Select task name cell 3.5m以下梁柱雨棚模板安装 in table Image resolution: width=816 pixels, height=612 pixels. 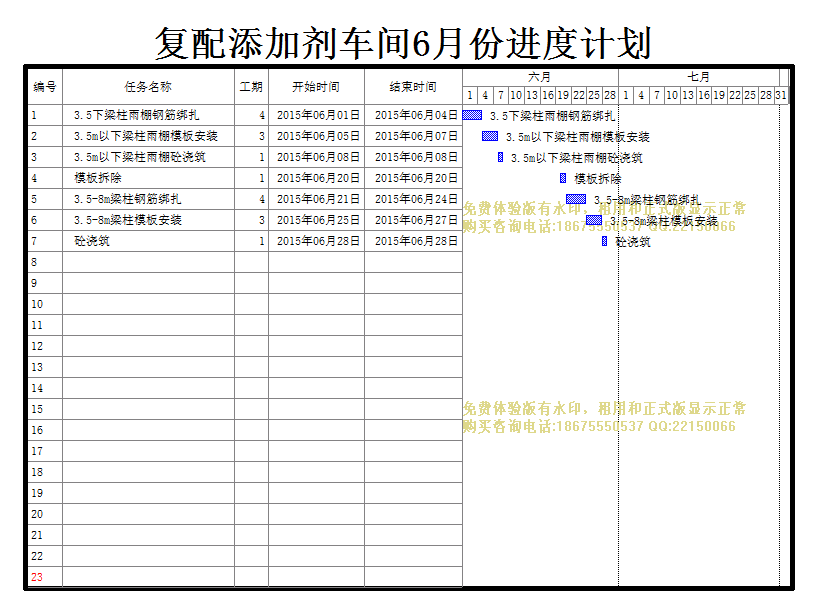[x=148, y=136]
